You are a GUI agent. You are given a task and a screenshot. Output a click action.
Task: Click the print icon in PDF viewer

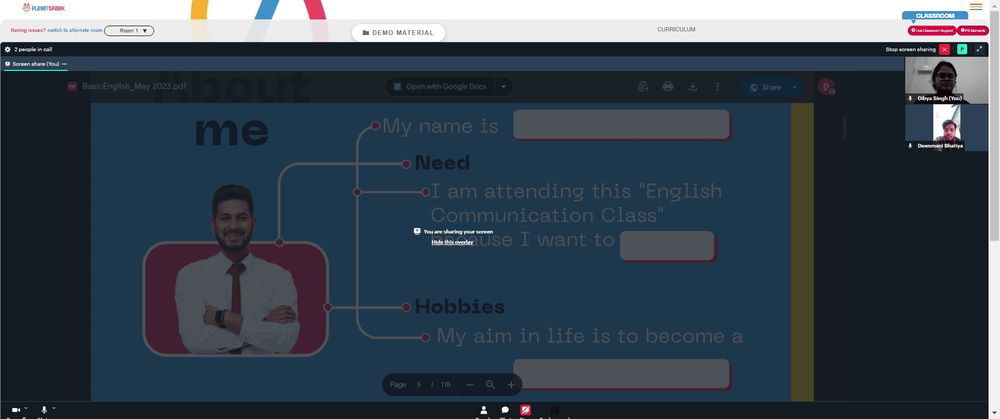coord(668,87)
